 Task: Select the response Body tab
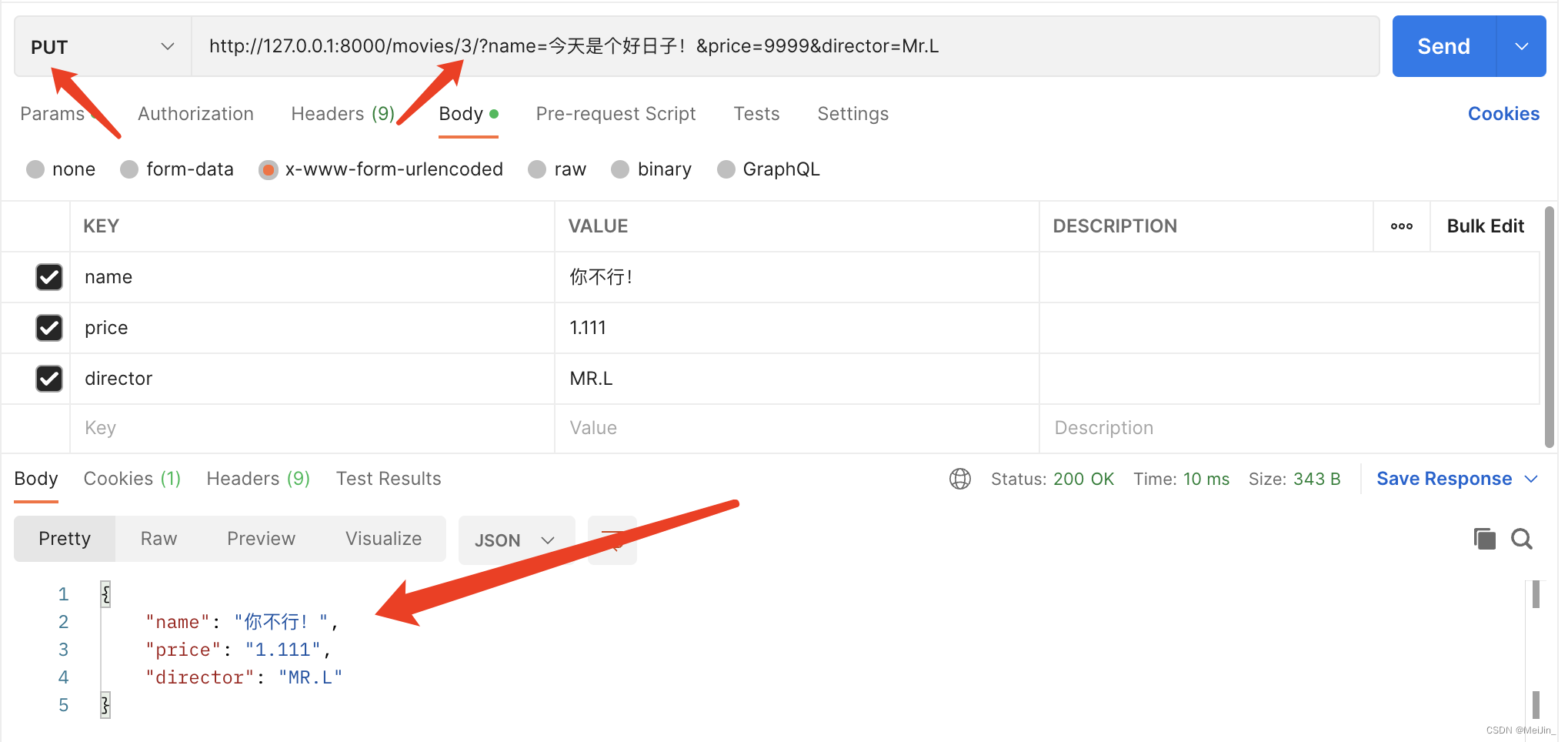pos(36,479)
